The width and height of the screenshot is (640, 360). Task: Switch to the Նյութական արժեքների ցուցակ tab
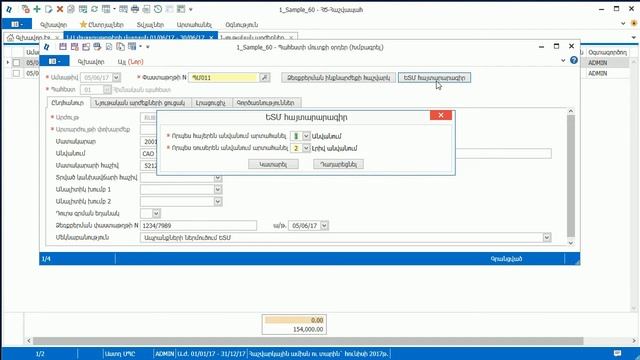(x=140, y=103)
